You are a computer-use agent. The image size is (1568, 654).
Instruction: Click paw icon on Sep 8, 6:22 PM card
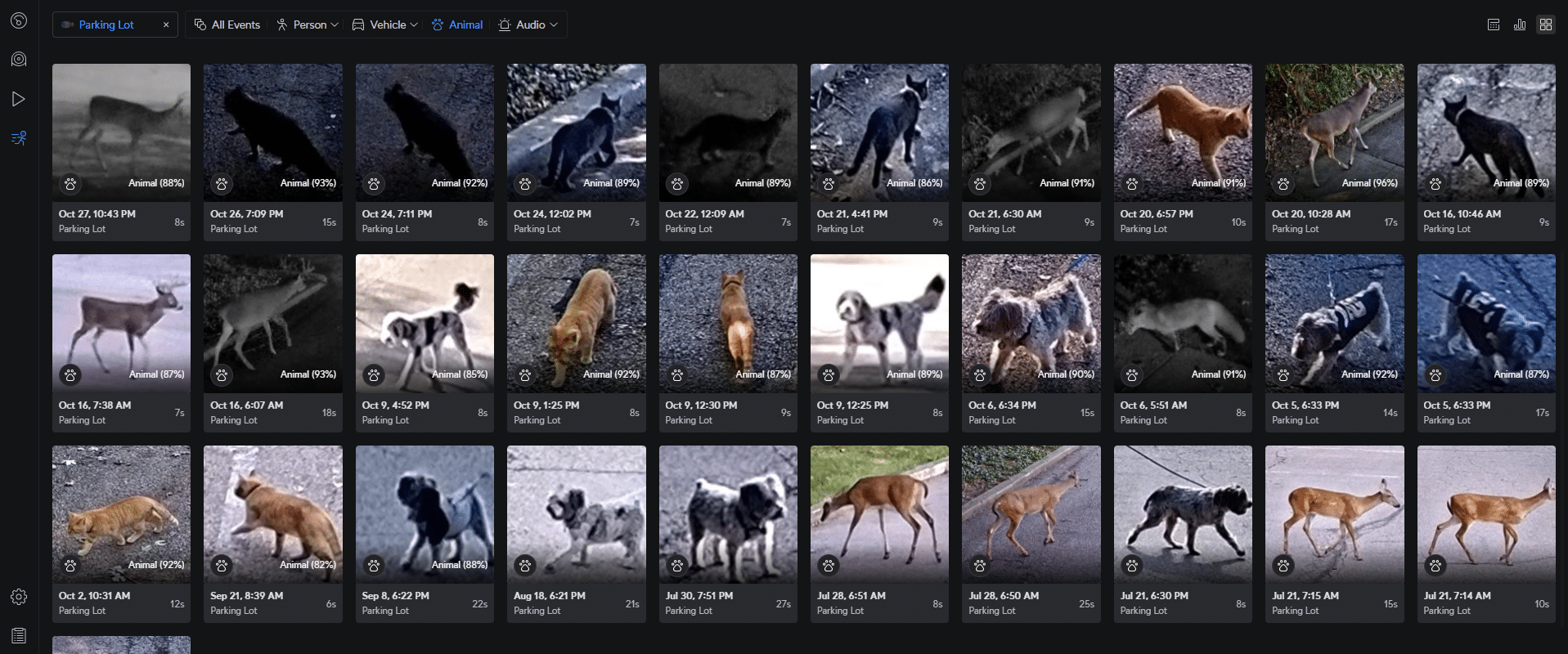coord(374,565)
